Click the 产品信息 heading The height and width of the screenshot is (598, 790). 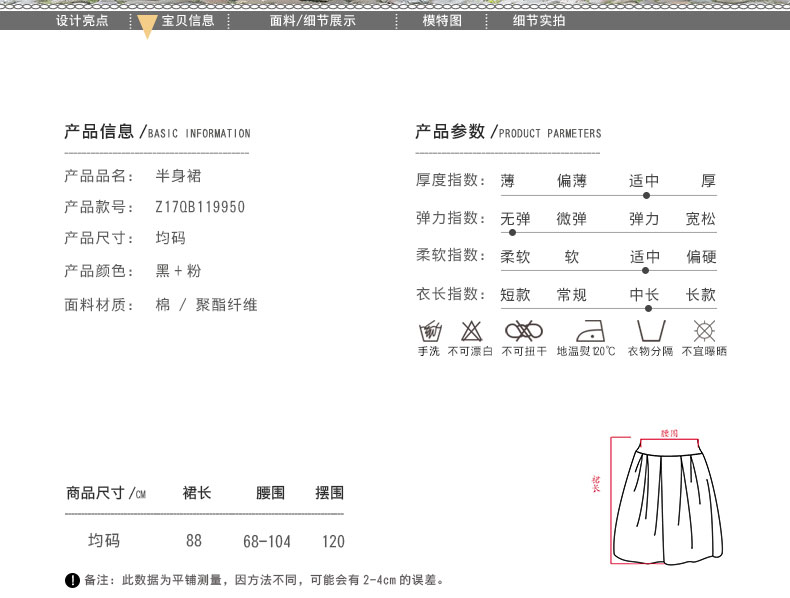pos(157,132)
